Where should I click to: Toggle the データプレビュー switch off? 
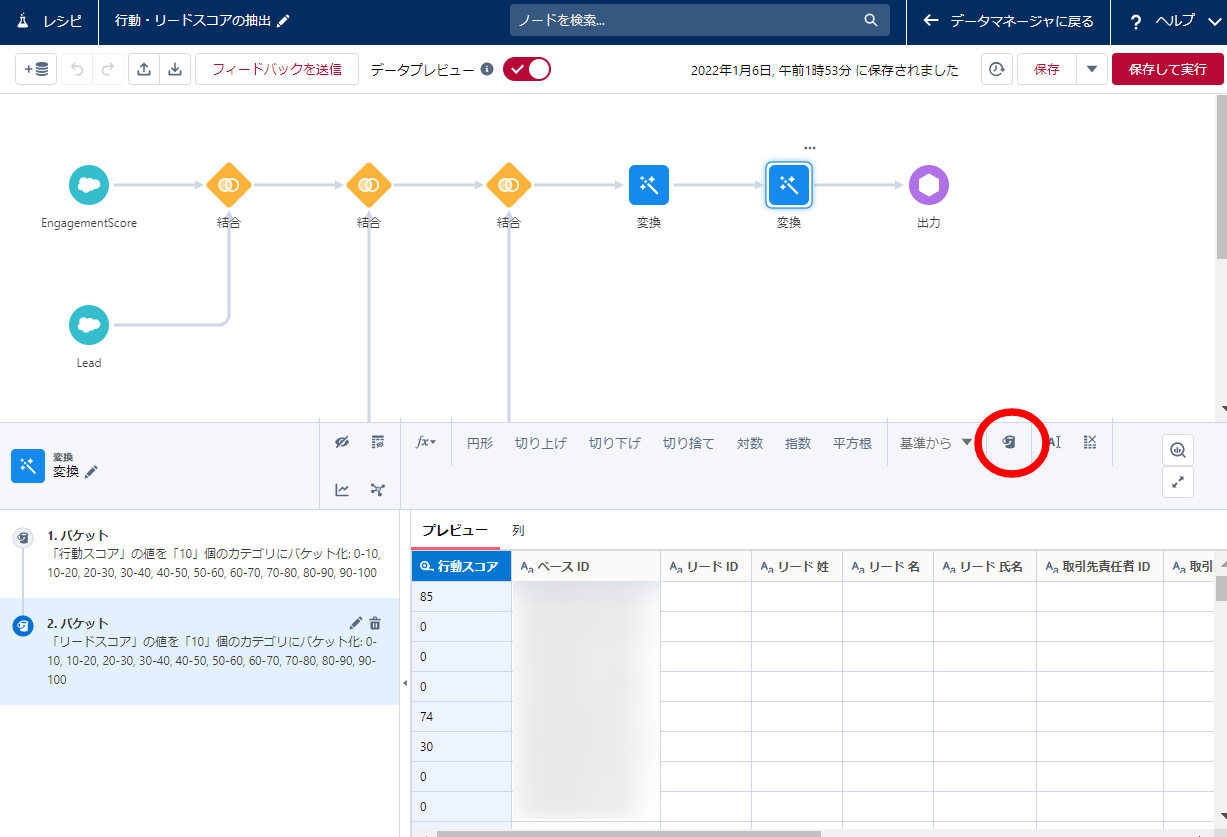point(527,69)
